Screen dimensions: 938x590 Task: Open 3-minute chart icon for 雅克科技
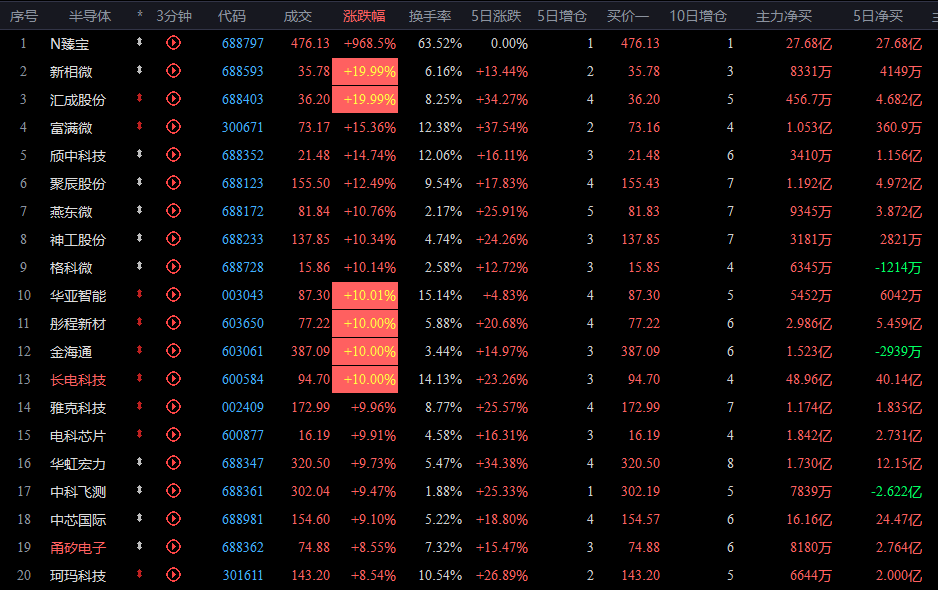173,407
